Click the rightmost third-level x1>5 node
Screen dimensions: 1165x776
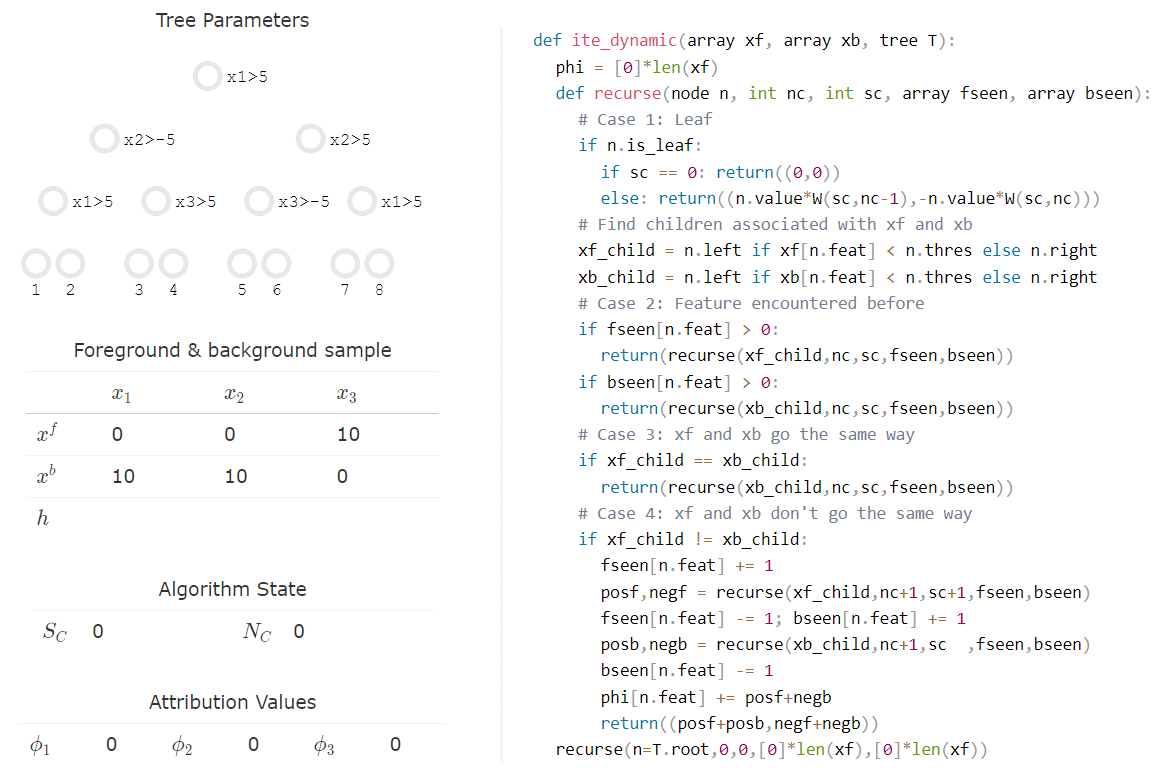pyautogui.click(x=362, y=201)
